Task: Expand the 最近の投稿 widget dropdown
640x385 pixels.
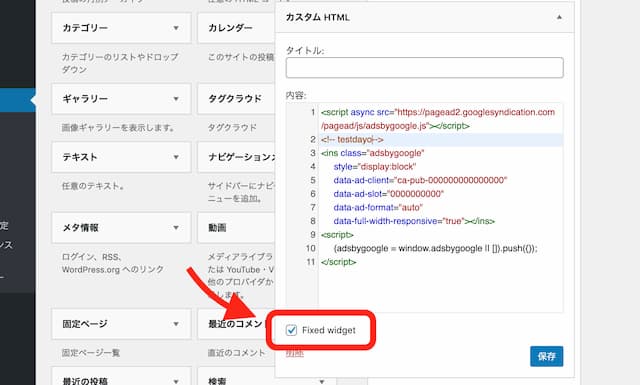Action: tap(176, 381)
